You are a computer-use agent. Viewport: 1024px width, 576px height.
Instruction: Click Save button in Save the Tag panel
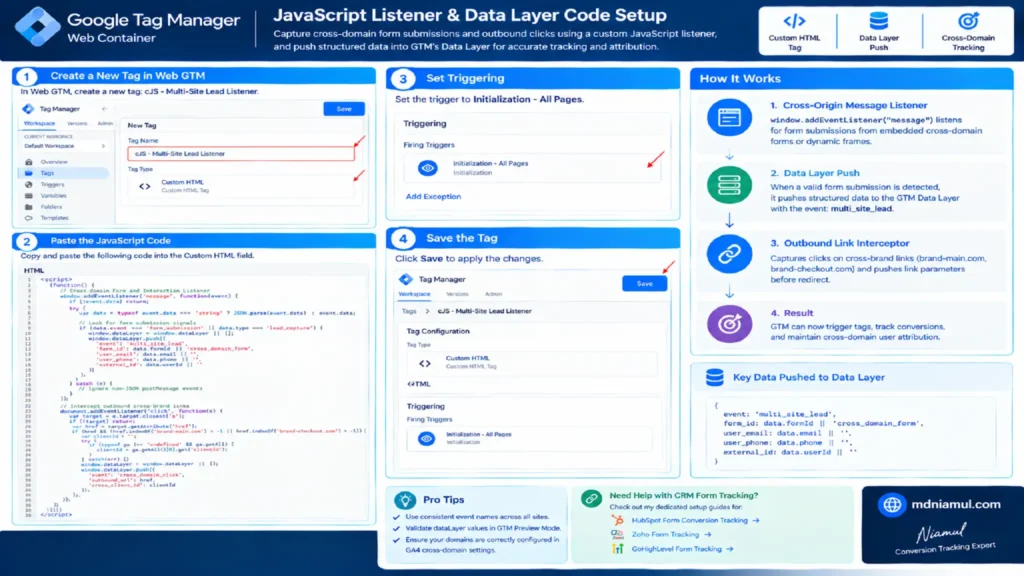pyautogui.click(x=644, y=283)
